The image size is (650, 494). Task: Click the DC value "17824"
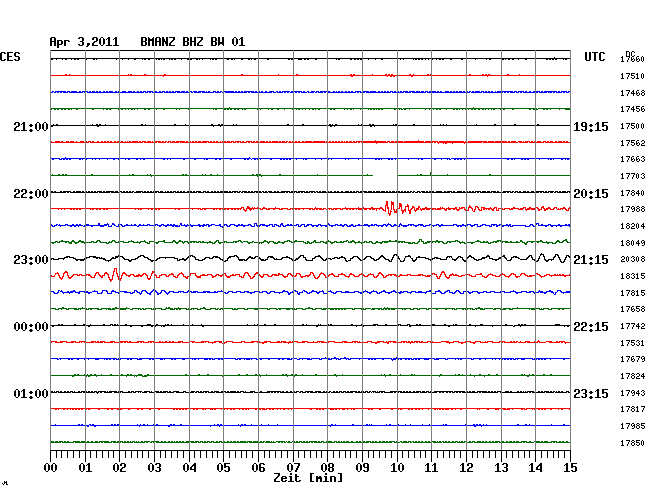(x=633, y=376)
